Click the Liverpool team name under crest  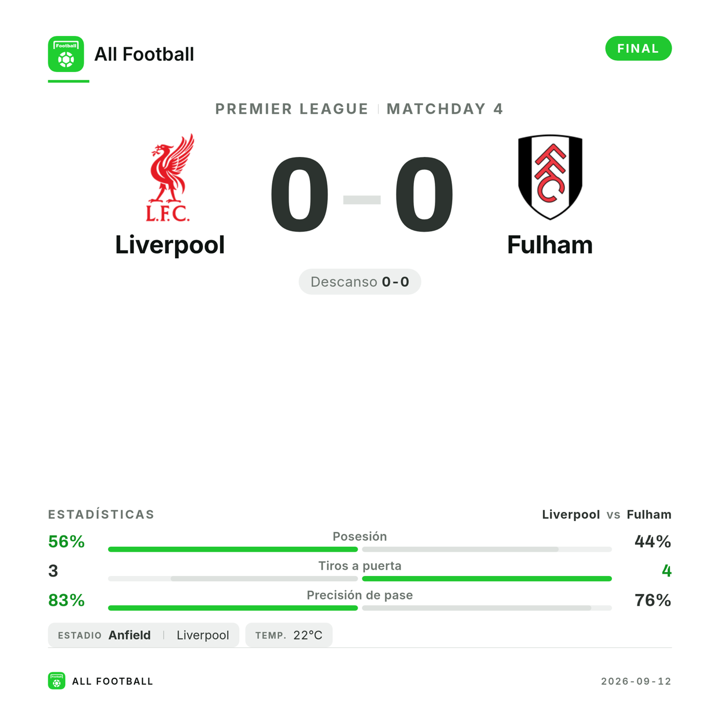tap(170, 245)
